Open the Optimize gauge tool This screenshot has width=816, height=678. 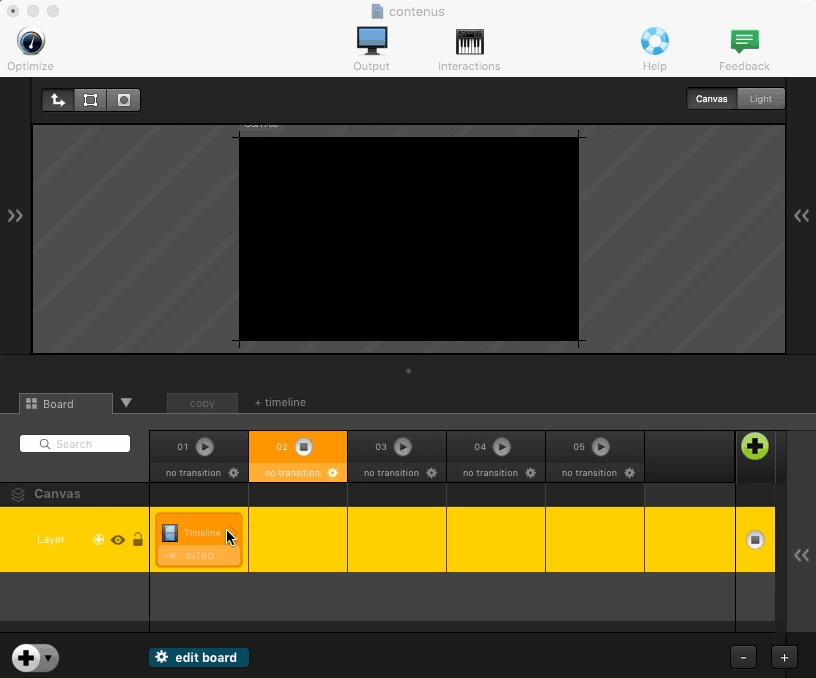click(x=30, y=42)
